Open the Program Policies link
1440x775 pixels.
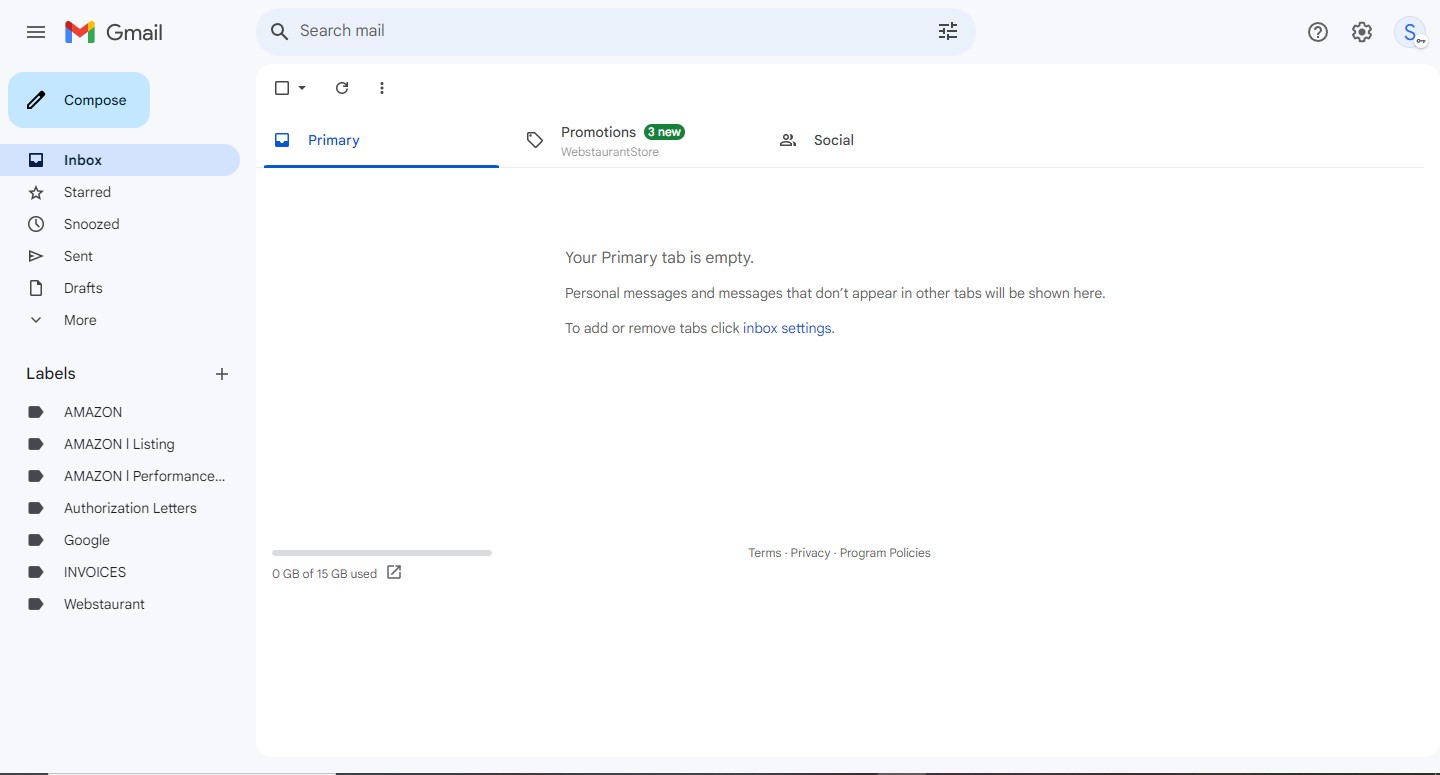click(x=885, y=553)
